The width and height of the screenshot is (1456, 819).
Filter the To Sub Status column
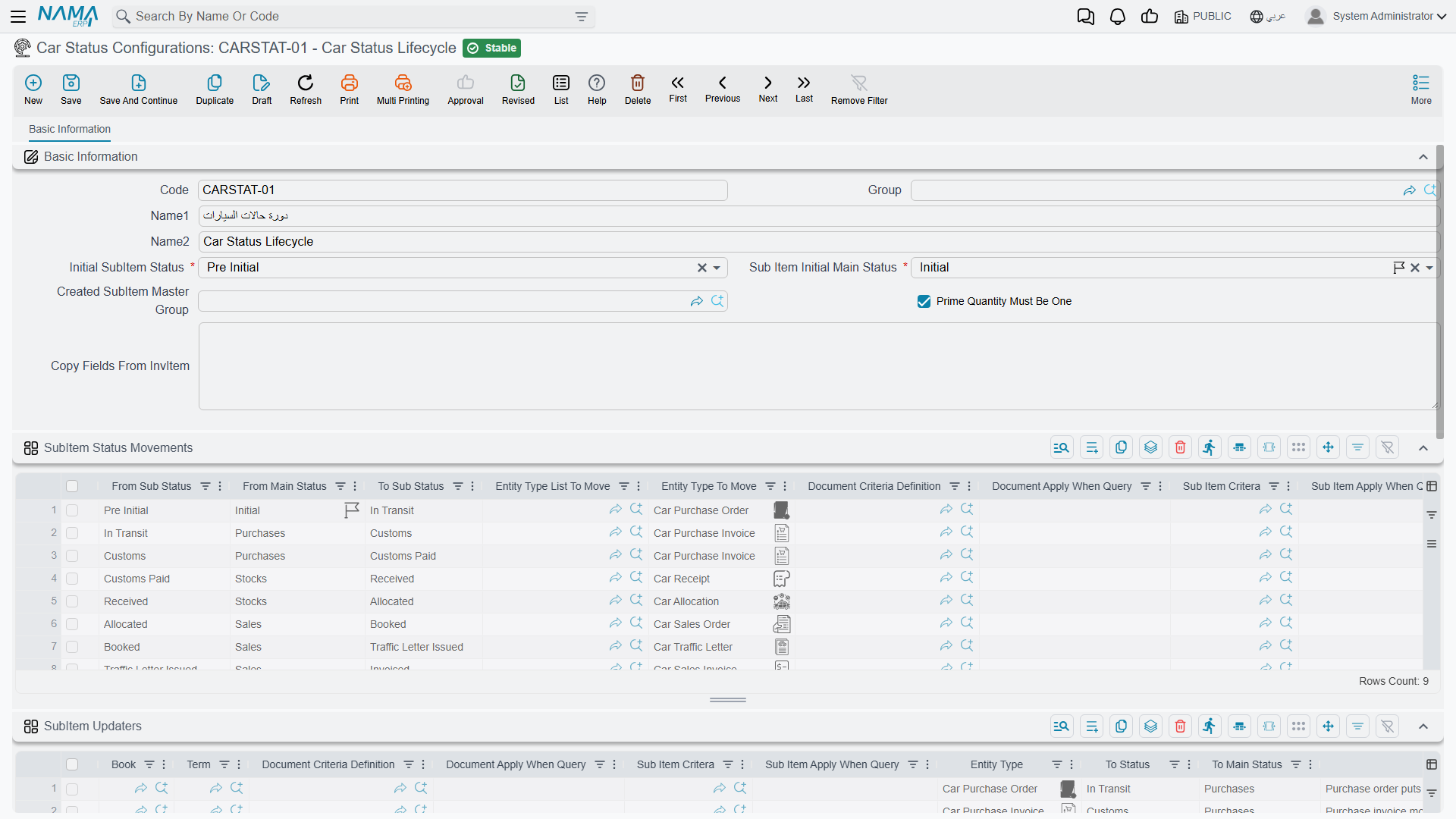pyautogui.click(x=458, y=486)
